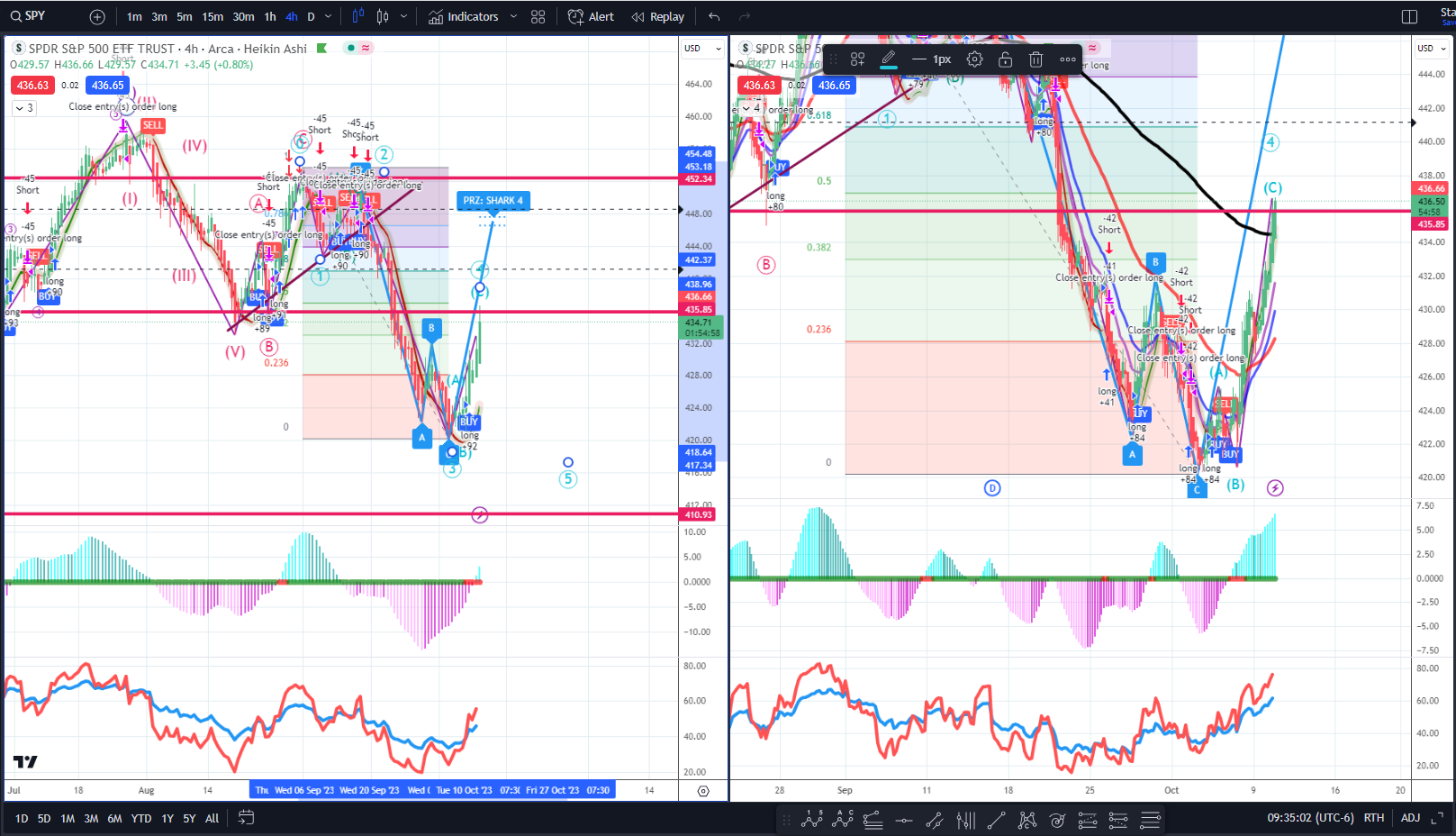
Task: Select the 15m timeframe
Action: point(213,16)
